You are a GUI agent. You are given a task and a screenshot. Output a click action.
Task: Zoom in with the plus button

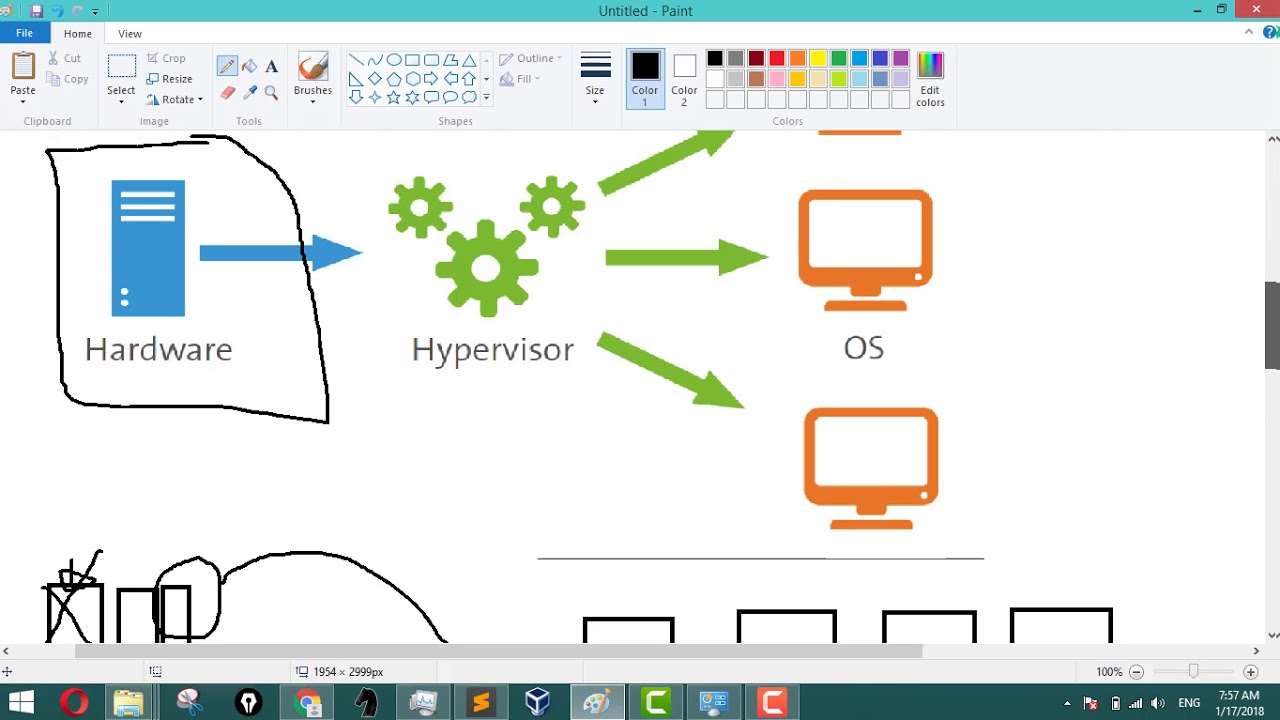coord(1250,672)
